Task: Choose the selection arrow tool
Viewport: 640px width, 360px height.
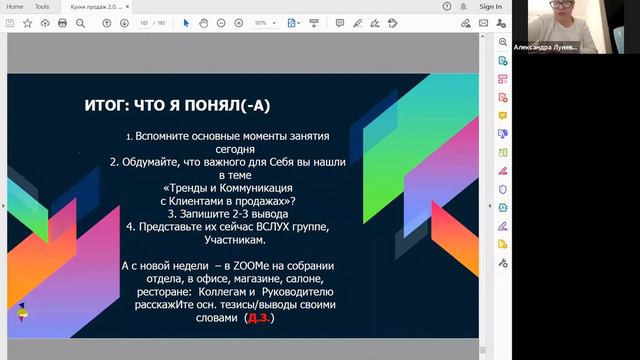Action: click(x=186, y=23)
